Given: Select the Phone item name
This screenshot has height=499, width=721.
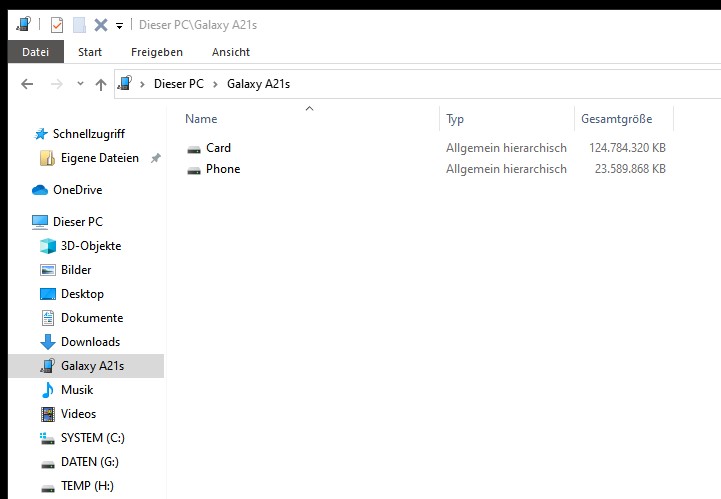Looking at the screenshot, I should click(223, 169).
